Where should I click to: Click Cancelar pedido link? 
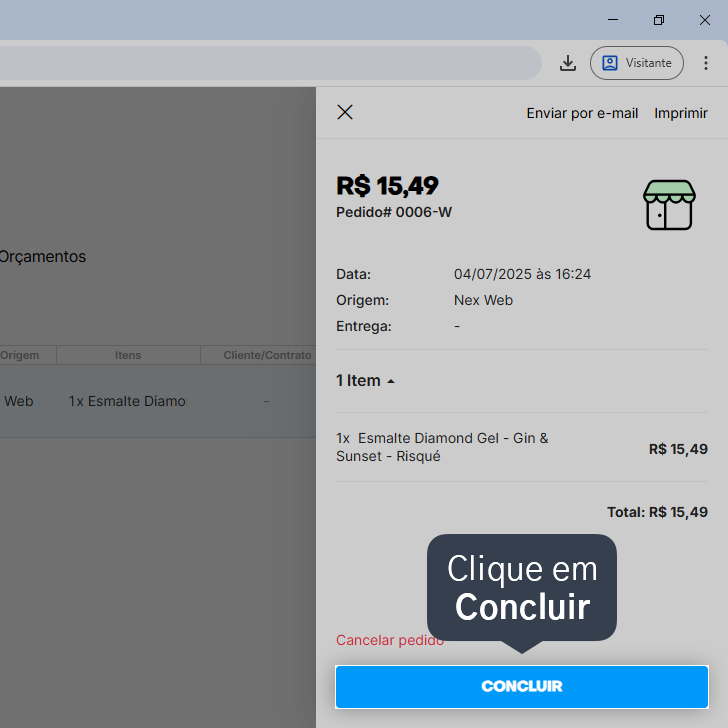[390, 640]
